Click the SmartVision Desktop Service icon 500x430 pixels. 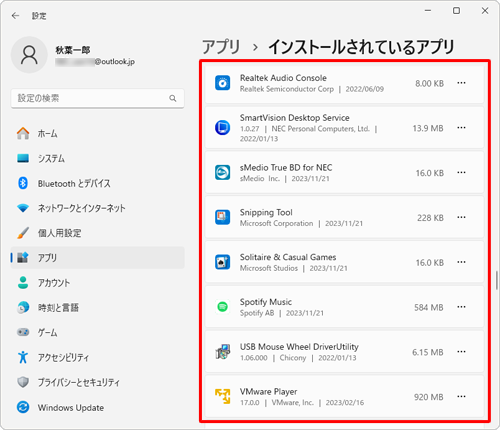pyautogui.click(x=222, y=128)
